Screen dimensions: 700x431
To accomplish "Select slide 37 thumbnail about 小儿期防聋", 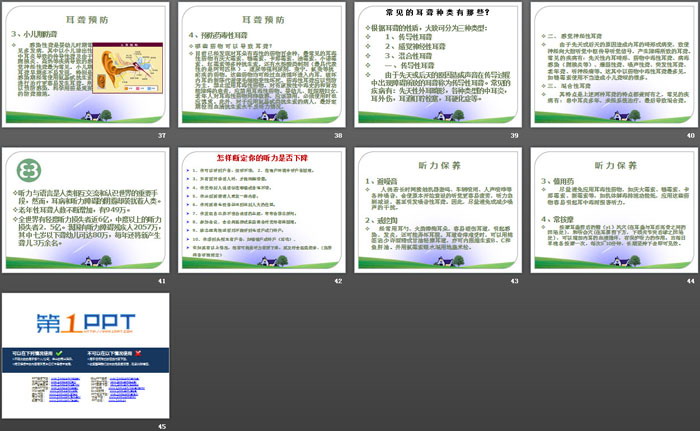I will click(86, 65).
